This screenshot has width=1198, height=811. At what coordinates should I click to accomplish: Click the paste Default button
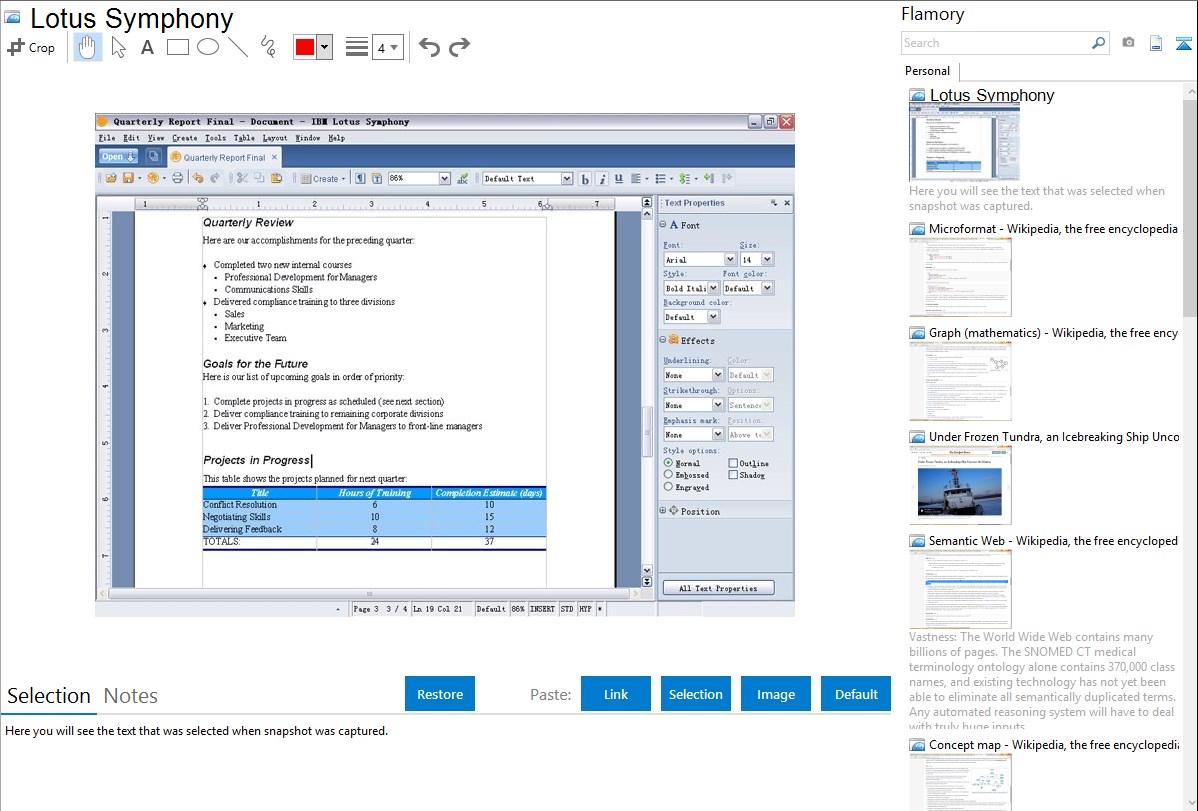click(x=856, y=694)
